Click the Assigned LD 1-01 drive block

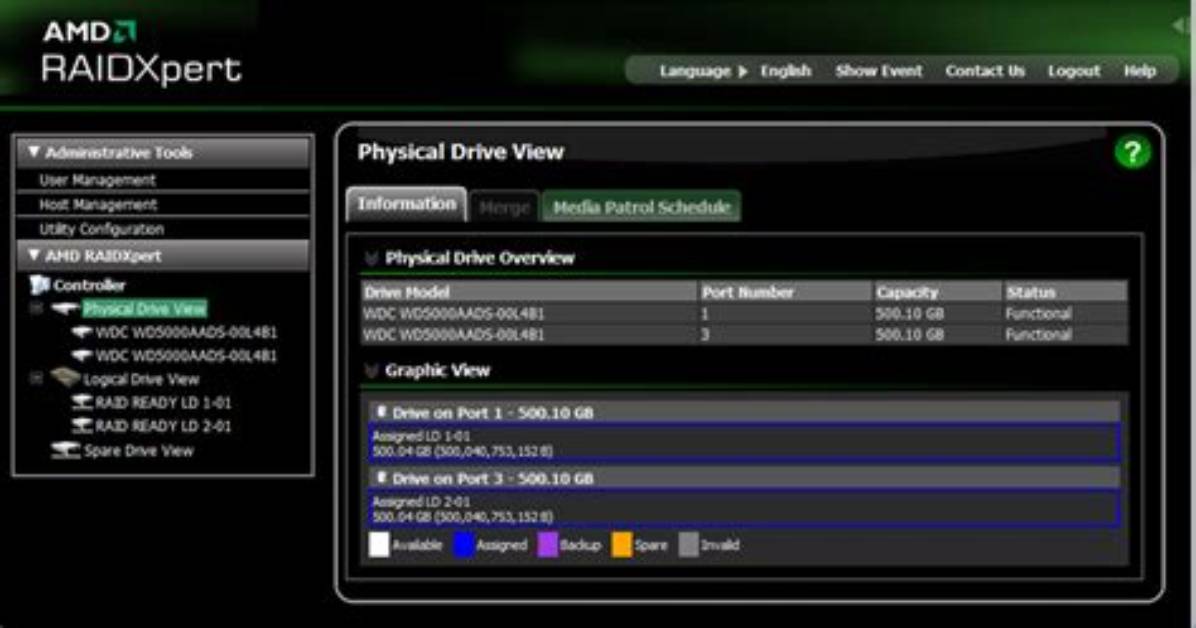(x=744, y=443)
